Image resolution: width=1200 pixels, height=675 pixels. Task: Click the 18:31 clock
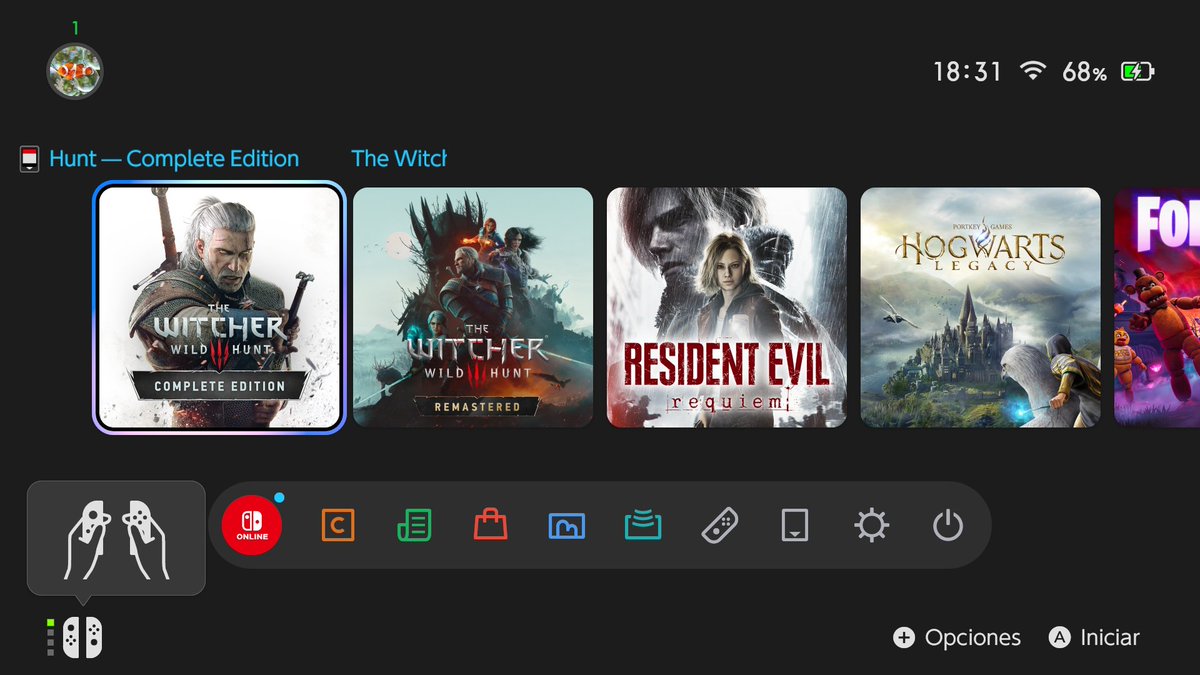coord(967,72)
